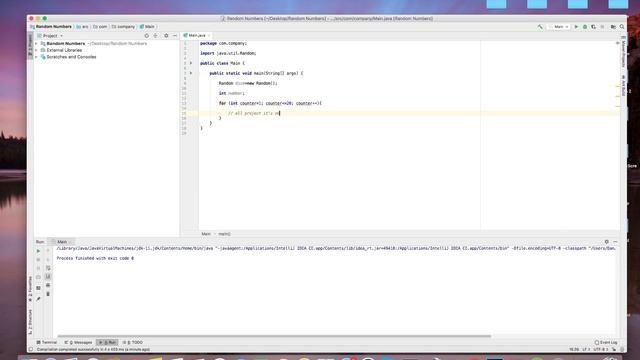The image size is (640, 360).
Task: Click main() in the editor breadcrumb bar
Action: coord(224,234)
